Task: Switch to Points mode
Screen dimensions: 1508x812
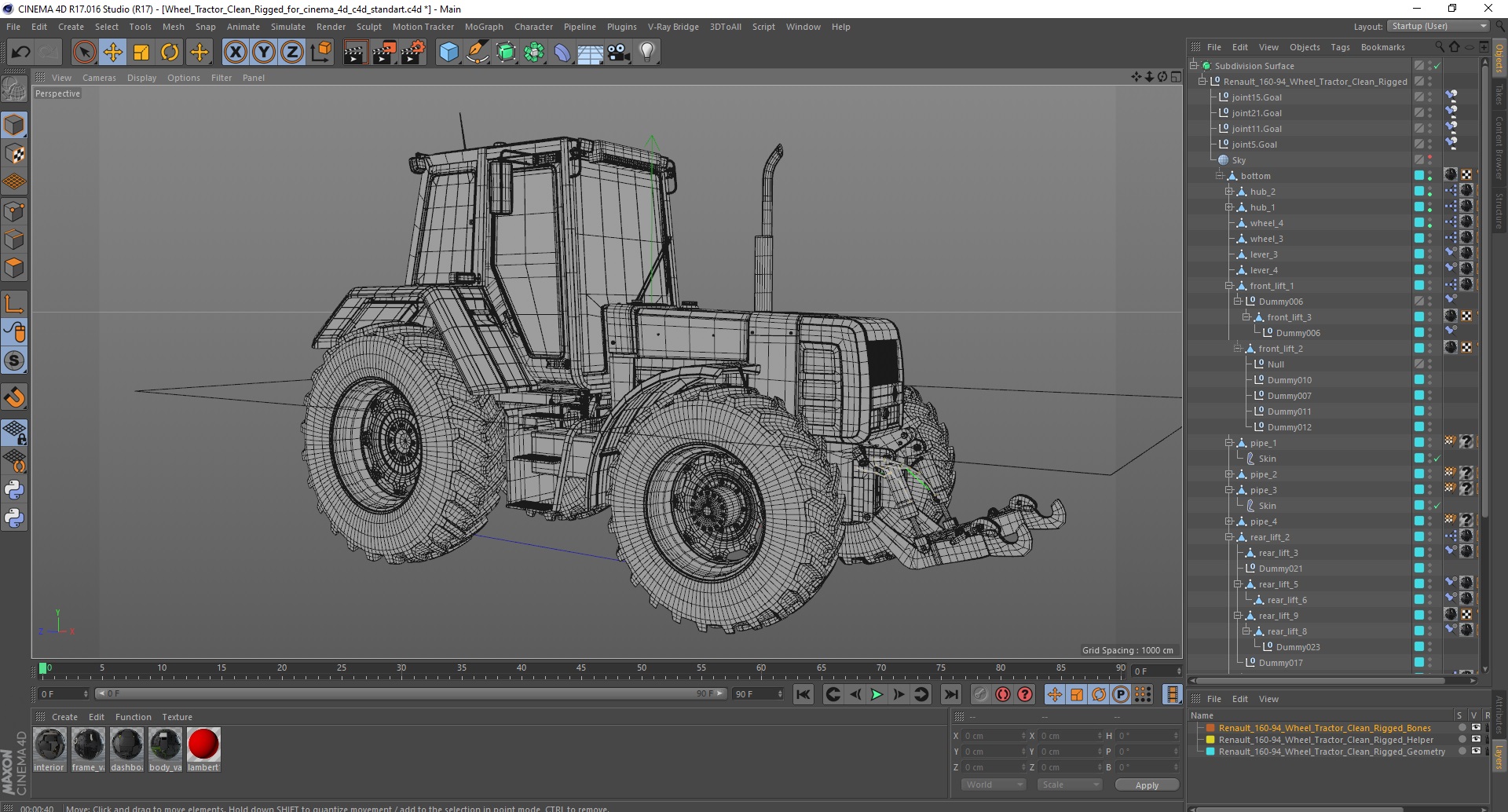Action: point(14,211)
